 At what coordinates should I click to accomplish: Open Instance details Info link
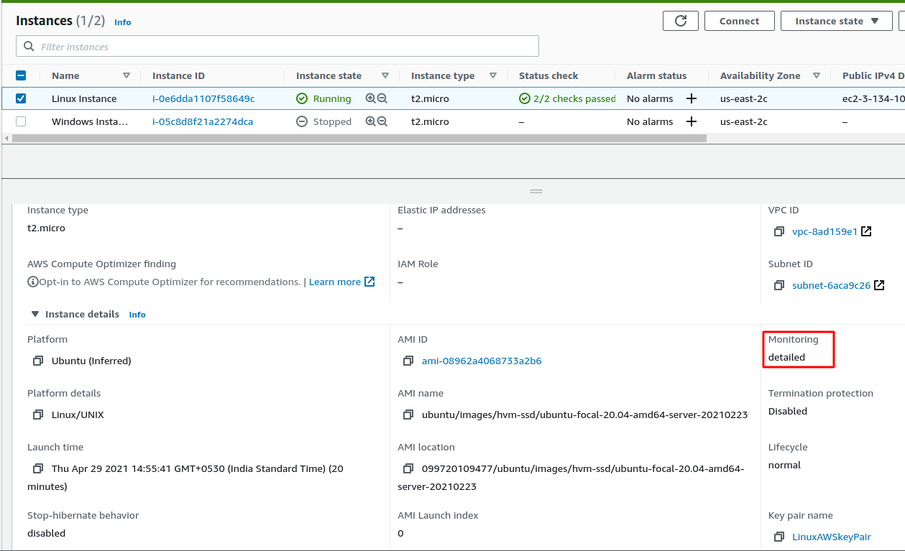coord(137,314)
